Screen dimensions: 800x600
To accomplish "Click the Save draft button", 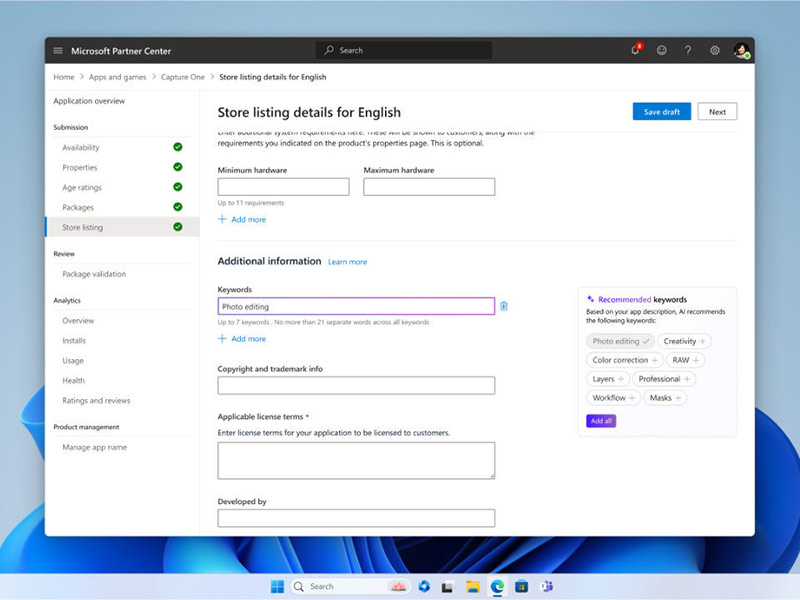I will [x=662, y=112].
